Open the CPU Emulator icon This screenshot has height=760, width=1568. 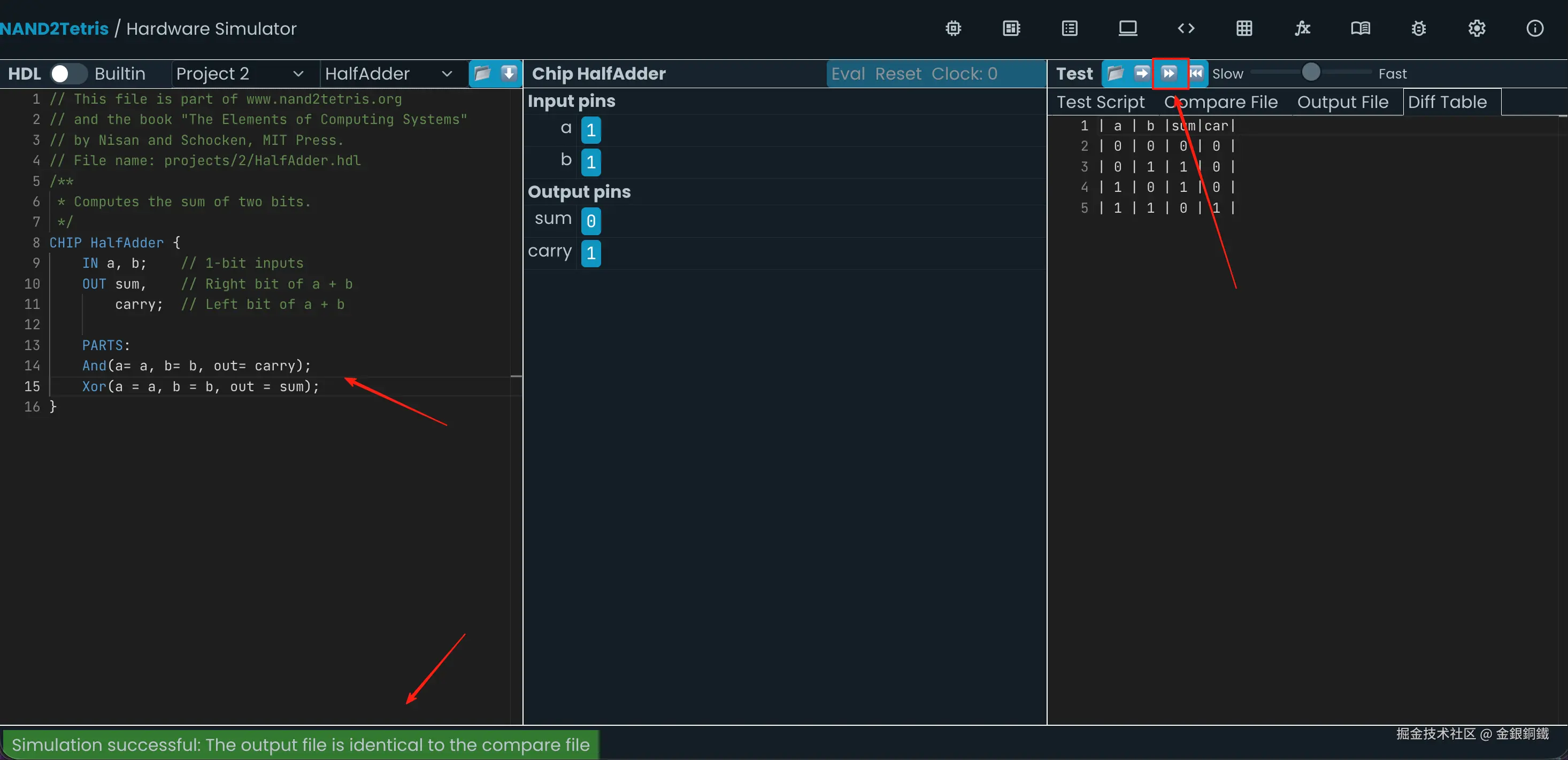pos(1011,29)
